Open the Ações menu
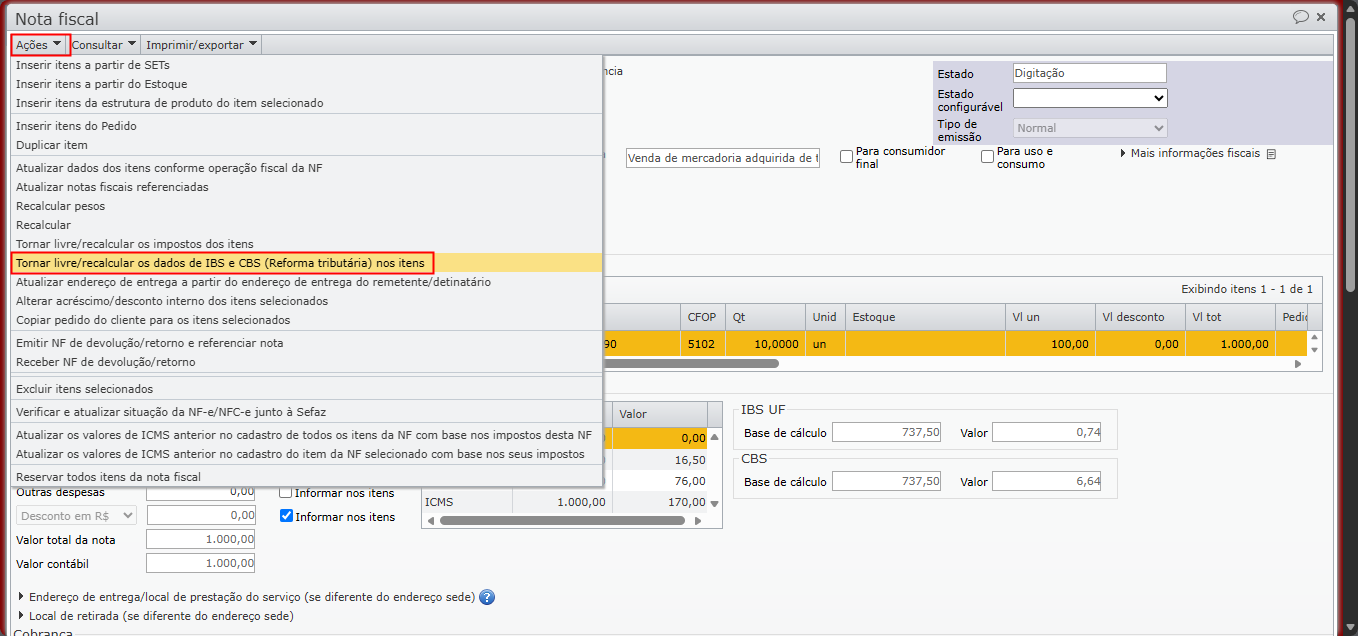 40,44
